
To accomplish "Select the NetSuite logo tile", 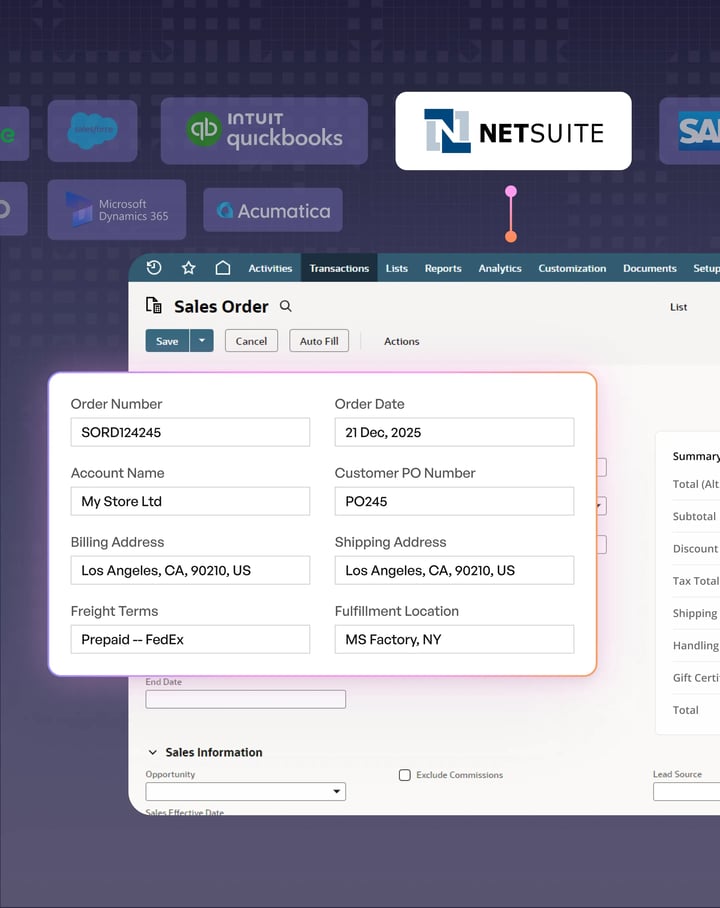I will [x=513, y=131].
